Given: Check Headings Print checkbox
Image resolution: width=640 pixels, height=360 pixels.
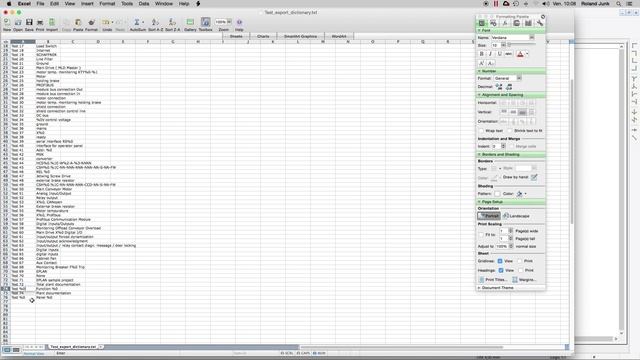Looking at the screenshot, I should coord(520,270).
